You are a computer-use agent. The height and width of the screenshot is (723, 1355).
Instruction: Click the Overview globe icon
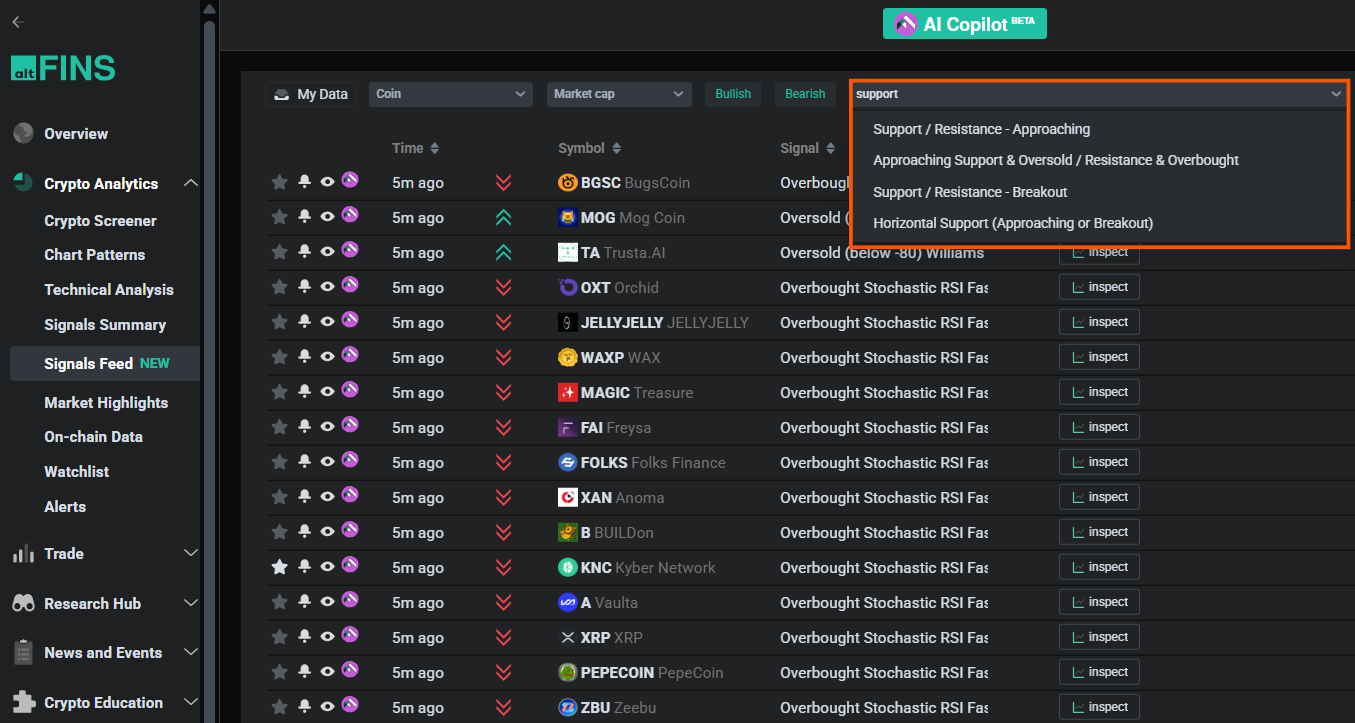(23, 134)
